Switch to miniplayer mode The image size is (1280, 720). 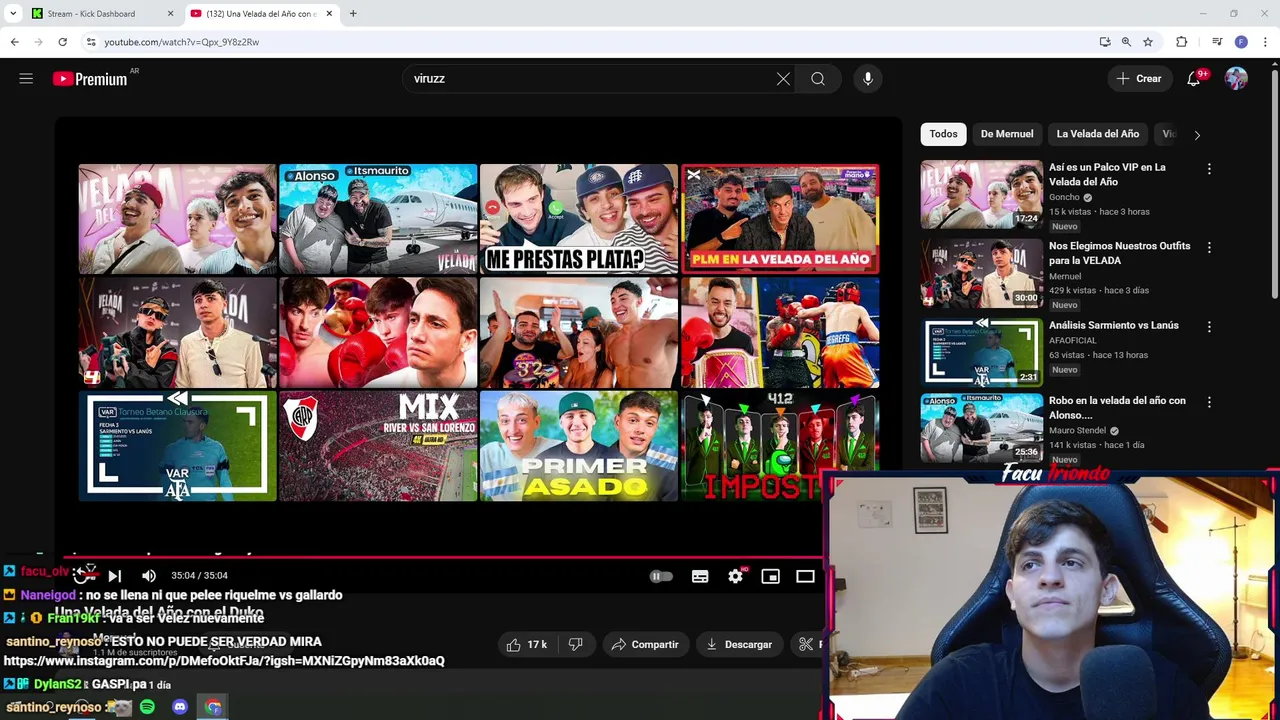tap(770, 576)
